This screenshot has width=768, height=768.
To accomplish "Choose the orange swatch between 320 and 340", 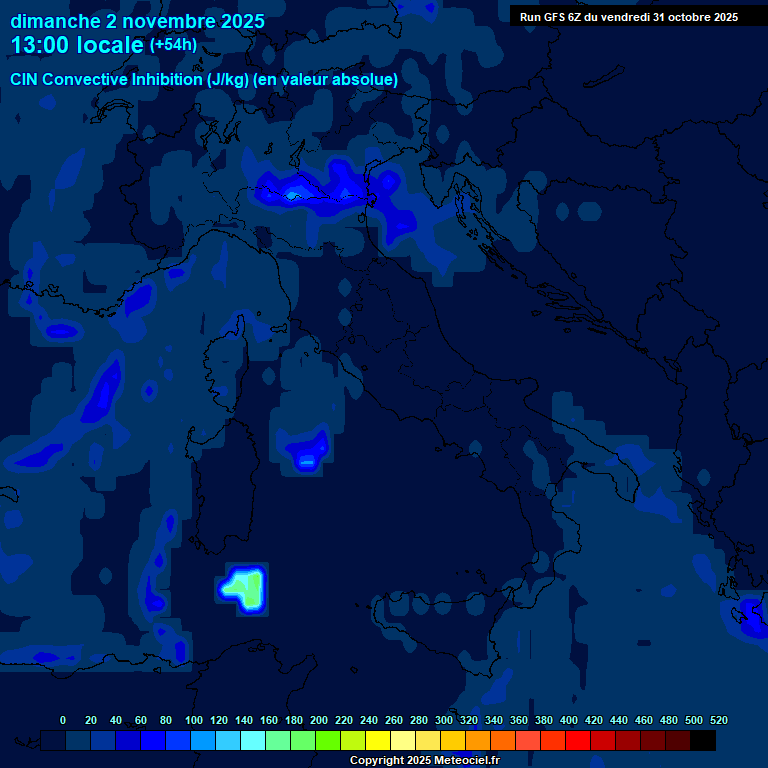I will coord(479,741).
